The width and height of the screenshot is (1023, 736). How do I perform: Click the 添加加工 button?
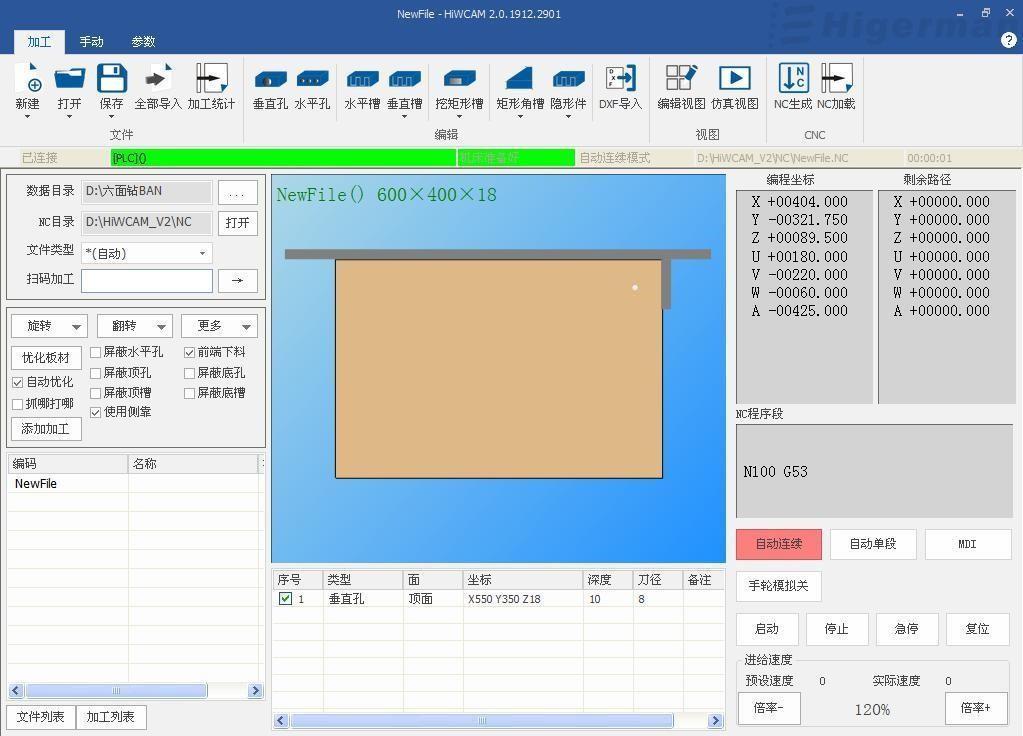tap(46, 429)
